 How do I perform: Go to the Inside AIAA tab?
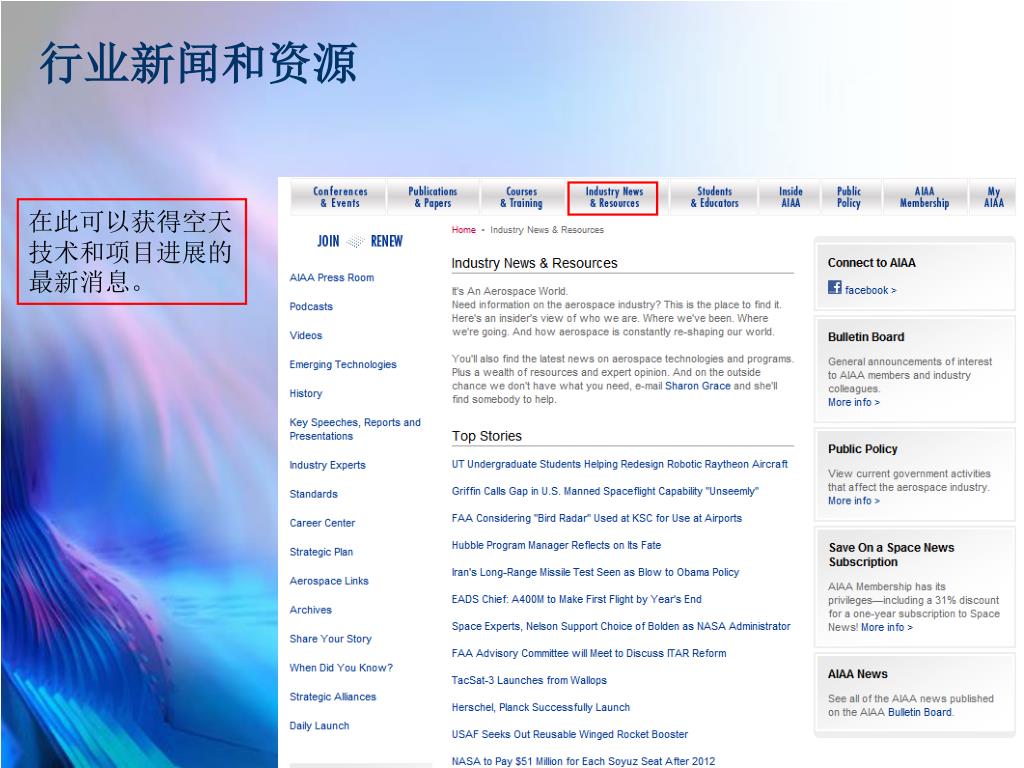[790, 197]
